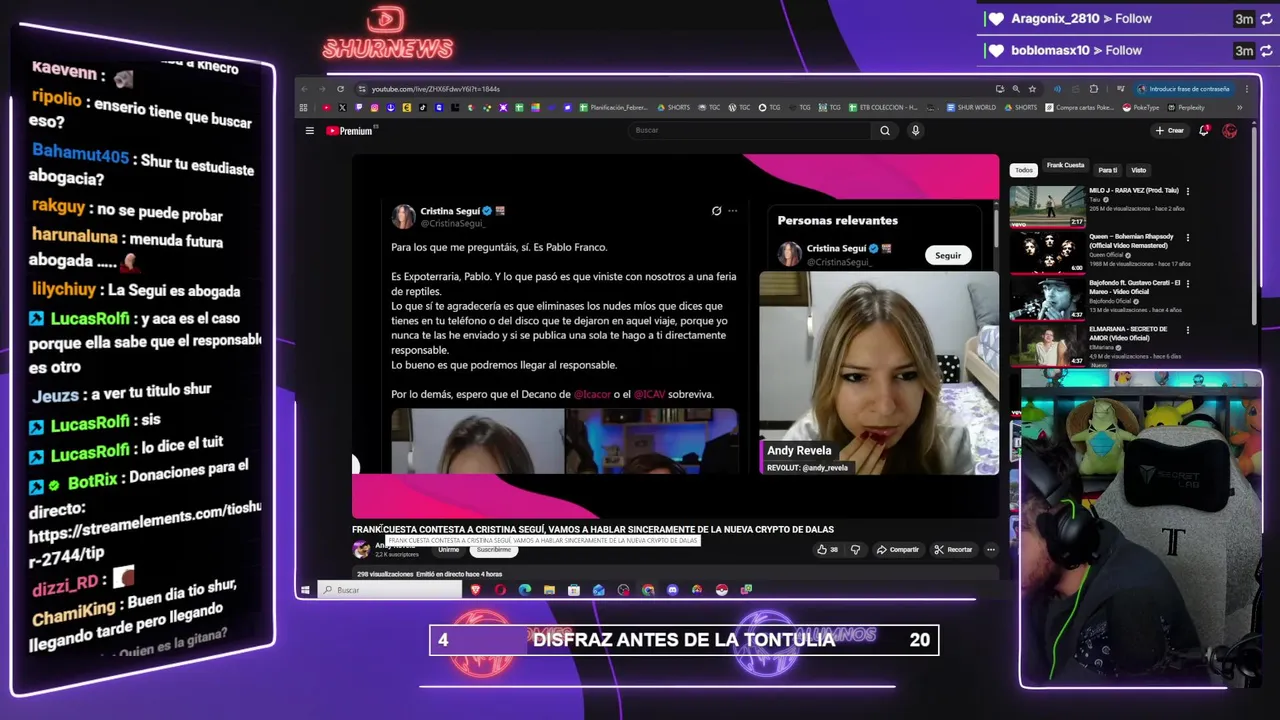Open the SHUR WORLD bookmark
The width and height of the screenshot is (1280, 720).
(x=972, y=108)
